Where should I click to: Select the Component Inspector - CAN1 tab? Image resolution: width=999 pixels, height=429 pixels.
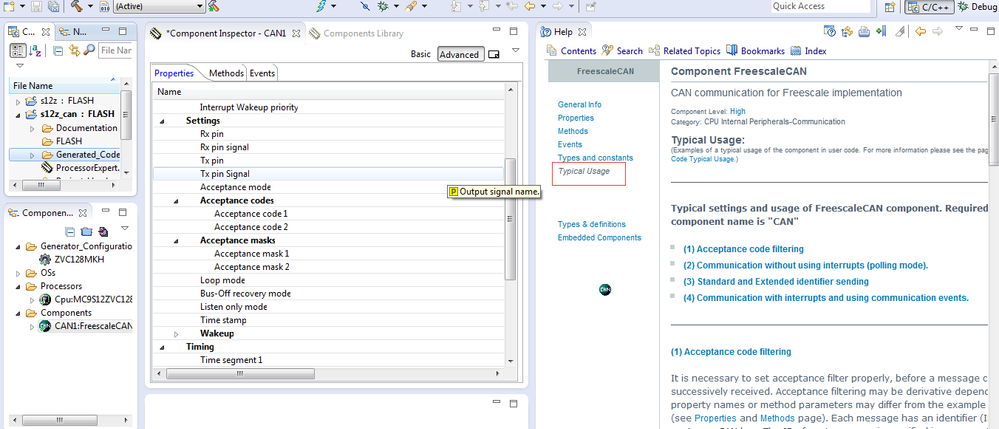pyautogui.click(x=225, y=33)
